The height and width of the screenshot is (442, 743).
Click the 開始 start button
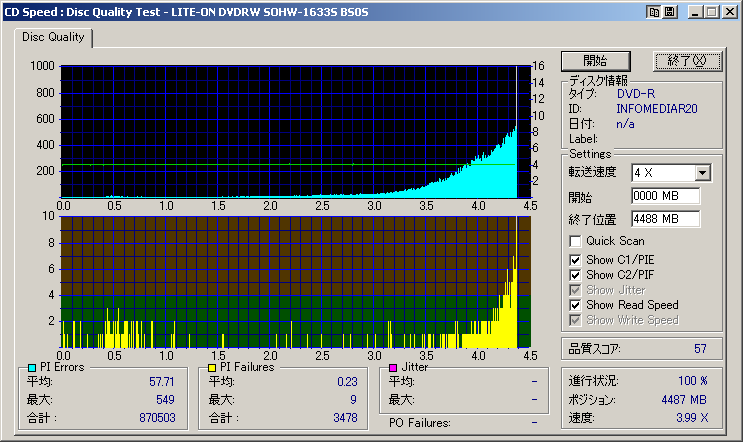tap(596, 61)
